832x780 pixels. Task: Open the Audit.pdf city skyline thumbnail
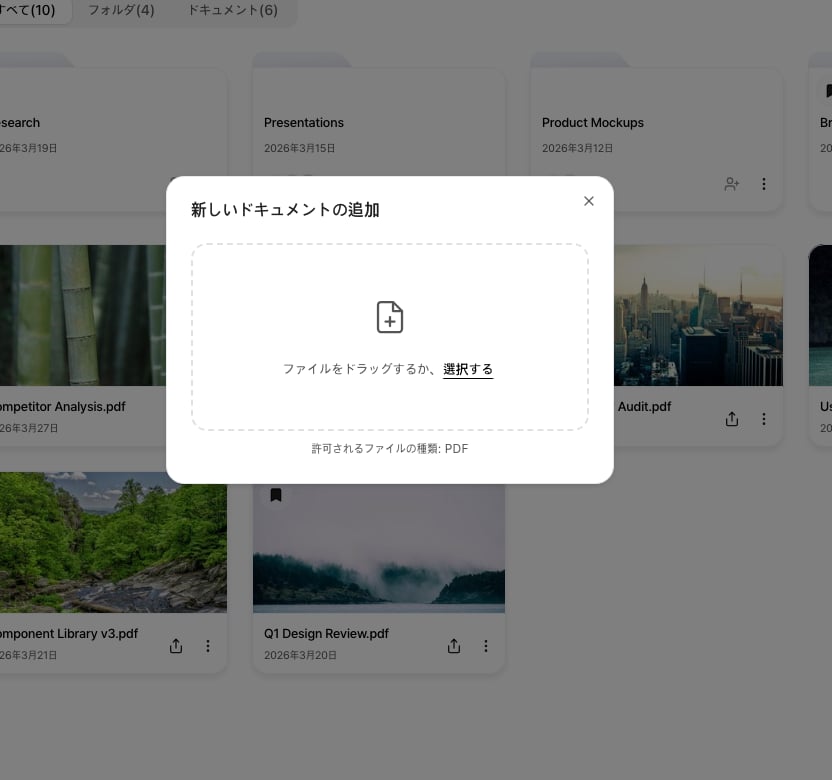tap(698, 315)
